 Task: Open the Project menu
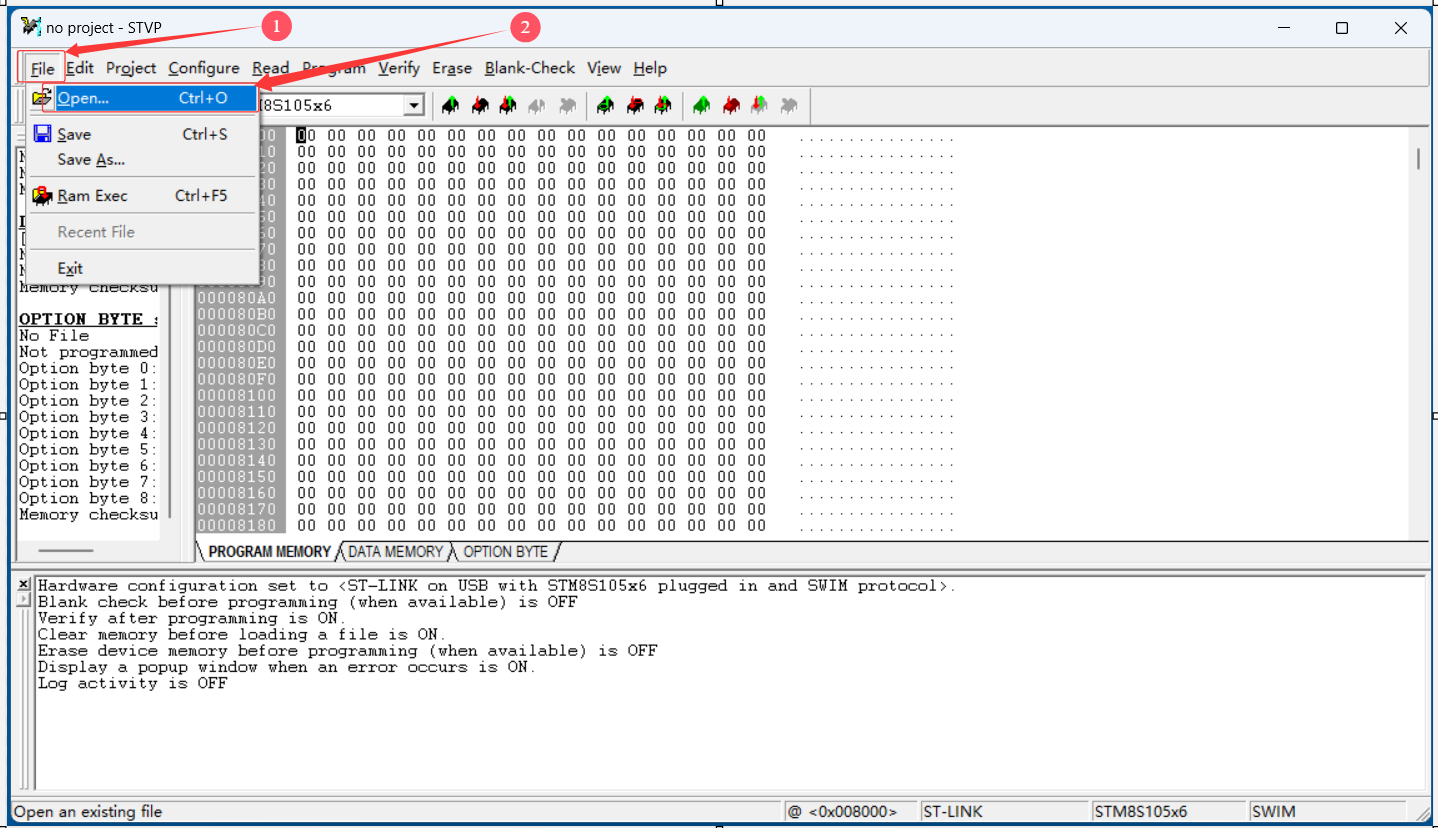(x=131, y=68)
